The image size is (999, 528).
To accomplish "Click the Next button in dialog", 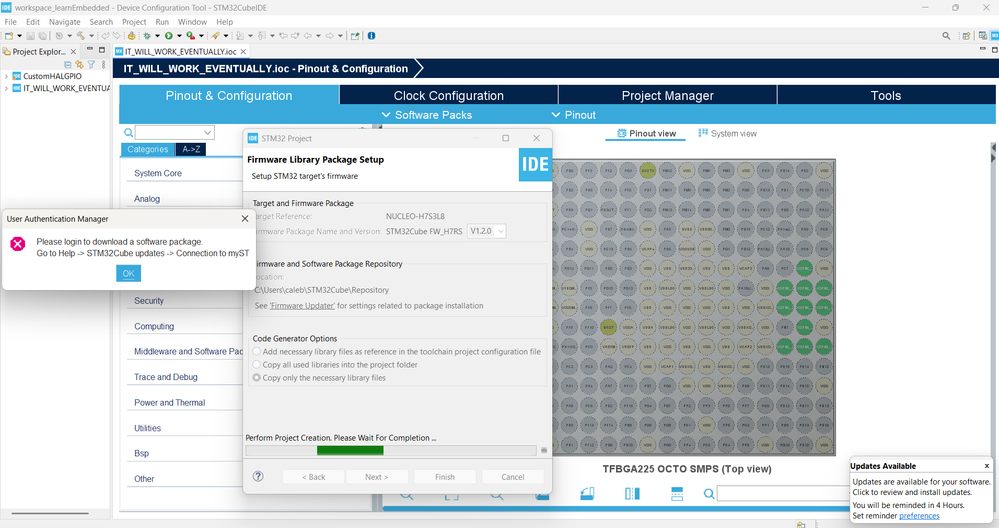I will pyautogui.click(x=377, y=476).
